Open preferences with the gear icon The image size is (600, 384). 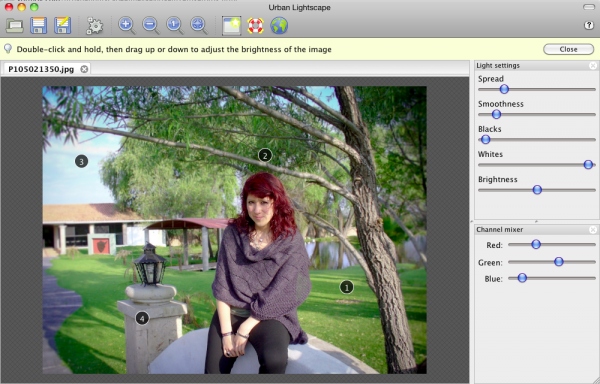94,26
